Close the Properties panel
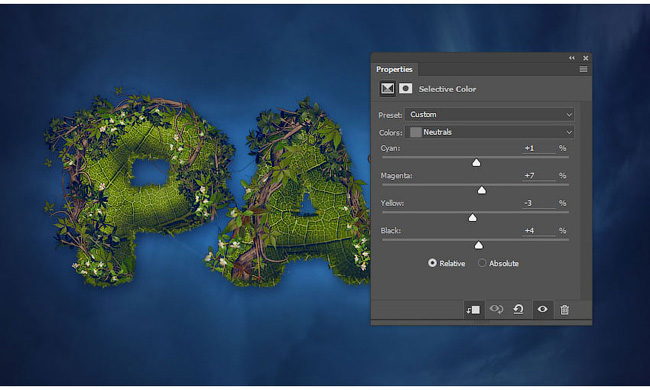Screen dimensions: 650x390 (x=586, y=58)
